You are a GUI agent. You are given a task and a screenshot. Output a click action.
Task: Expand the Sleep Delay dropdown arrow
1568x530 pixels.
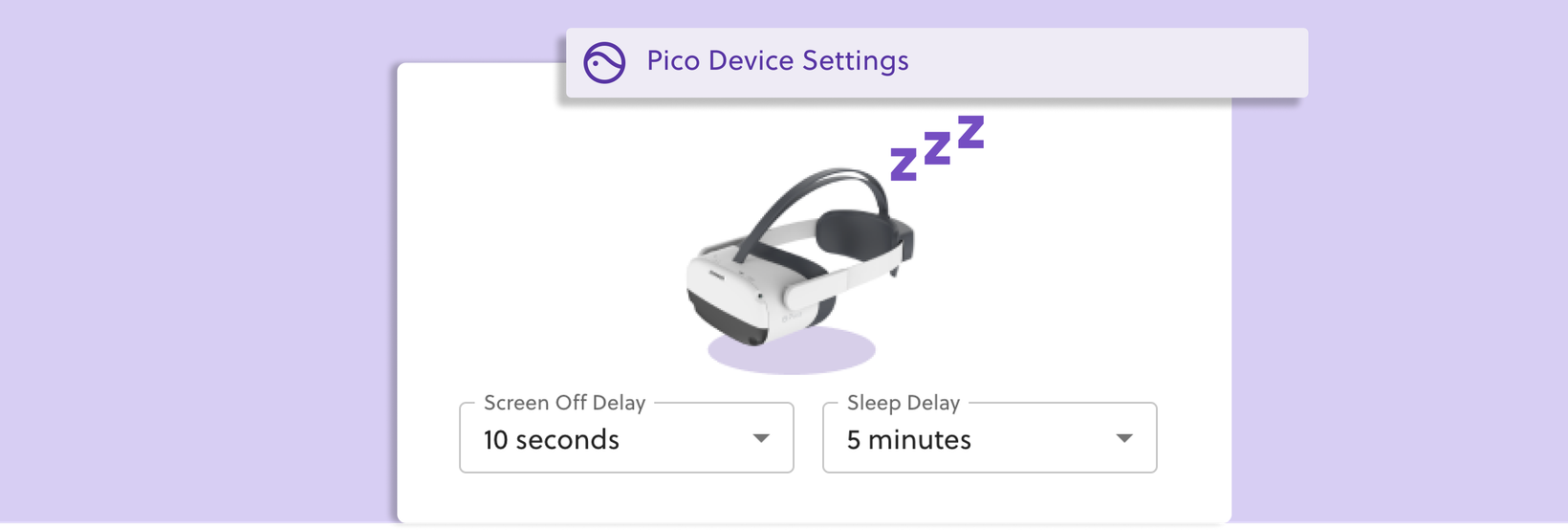(x=1124, y=438)
